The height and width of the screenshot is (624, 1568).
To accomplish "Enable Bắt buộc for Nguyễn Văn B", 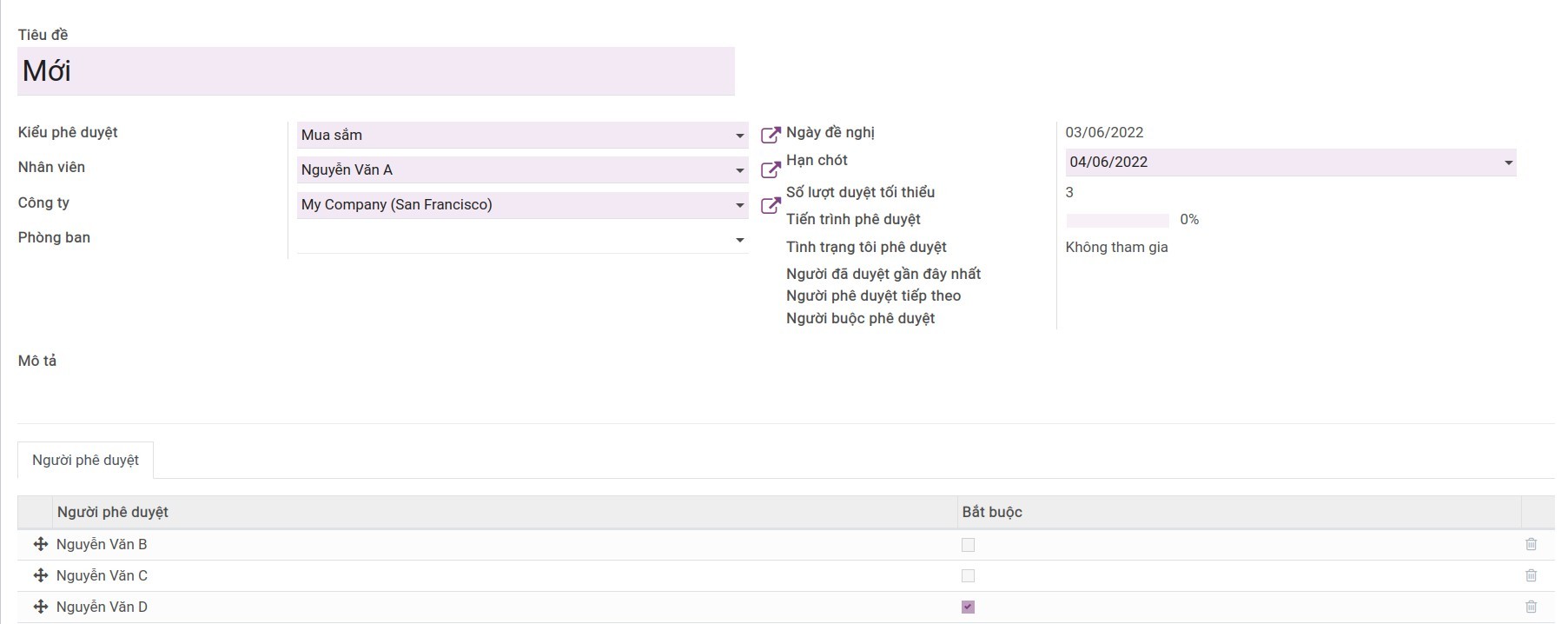I will (x=968, y=545).
